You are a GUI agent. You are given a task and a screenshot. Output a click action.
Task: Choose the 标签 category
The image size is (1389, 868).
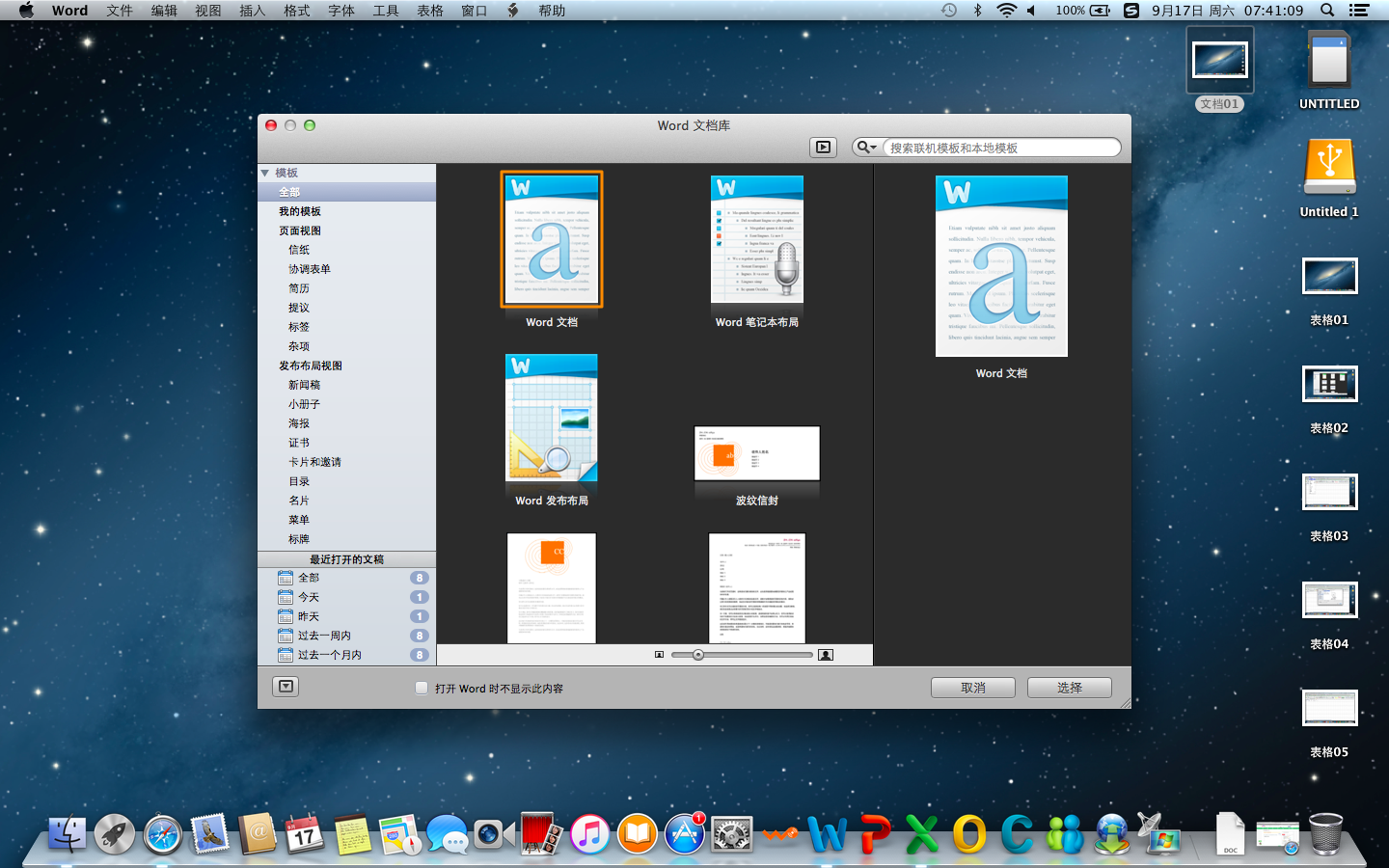tap(299, 327)
